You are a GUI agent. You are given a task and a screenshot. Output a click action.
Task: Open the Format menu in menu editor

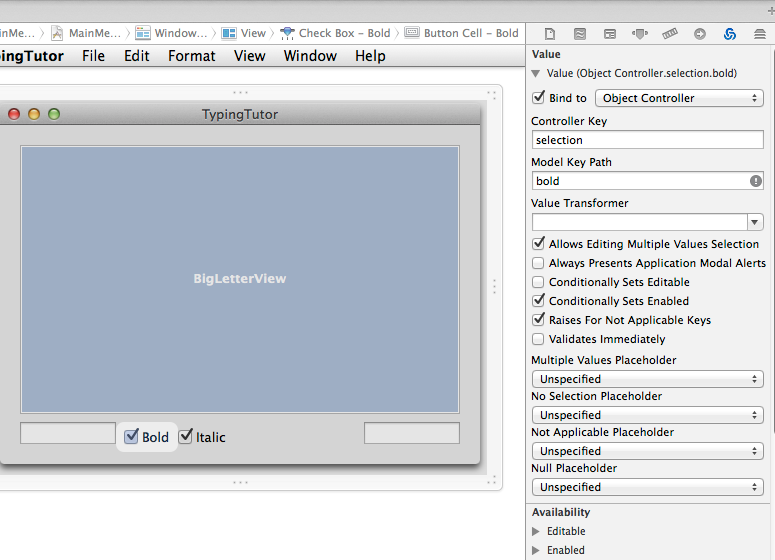click(x=192, y=56)
